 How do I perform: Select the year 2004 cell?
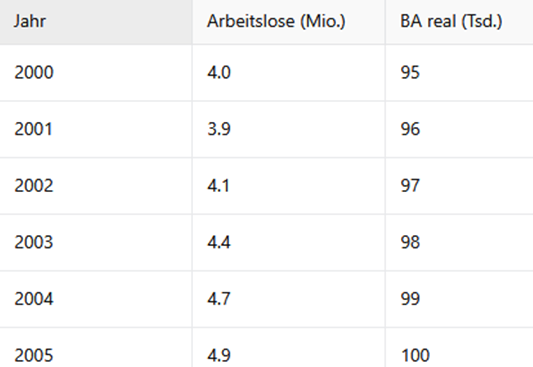coord(96,299)
